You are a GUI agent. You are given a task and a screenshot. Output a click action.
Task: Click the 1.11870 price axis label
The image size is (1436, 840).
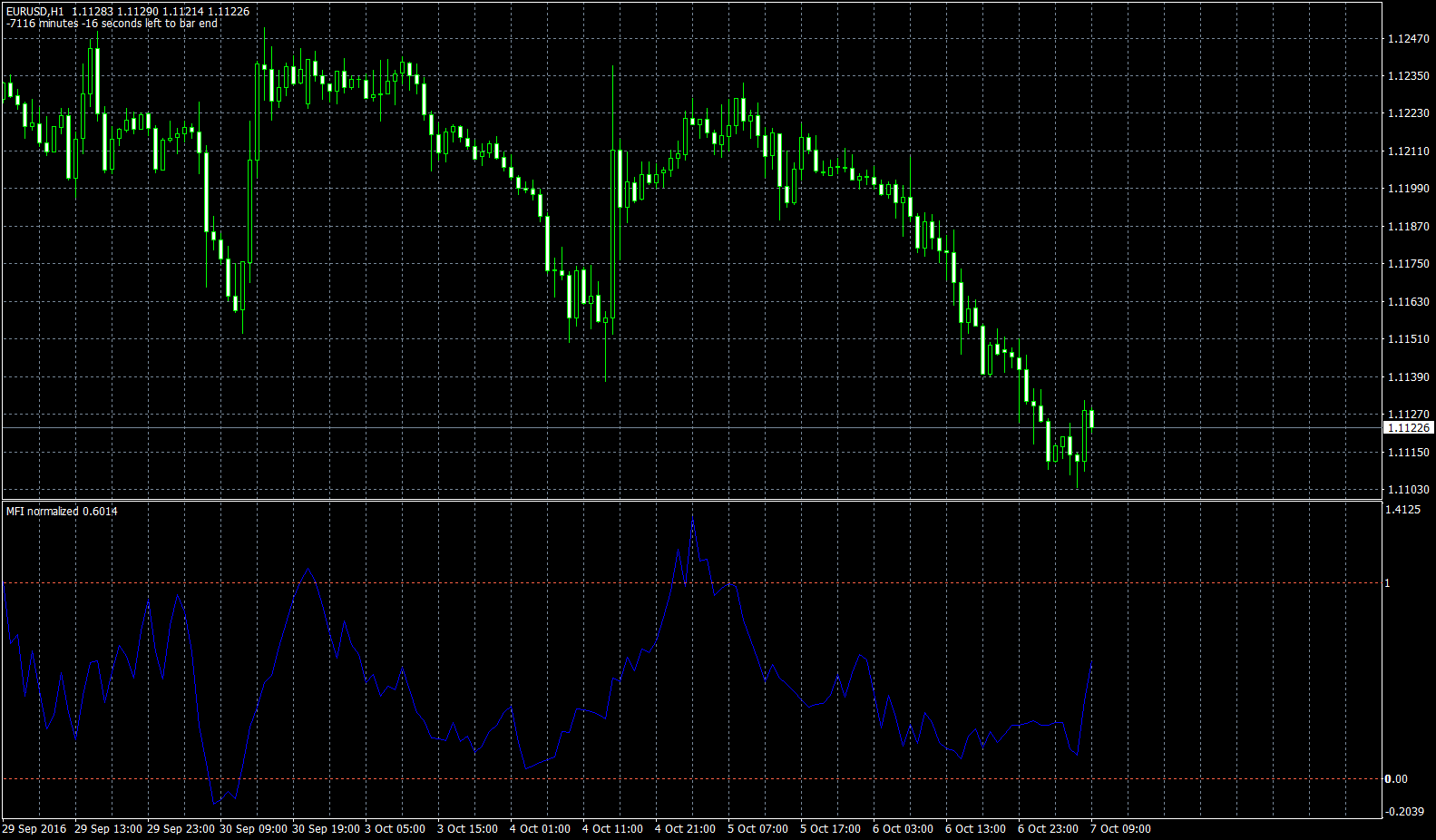[1409, 227]
